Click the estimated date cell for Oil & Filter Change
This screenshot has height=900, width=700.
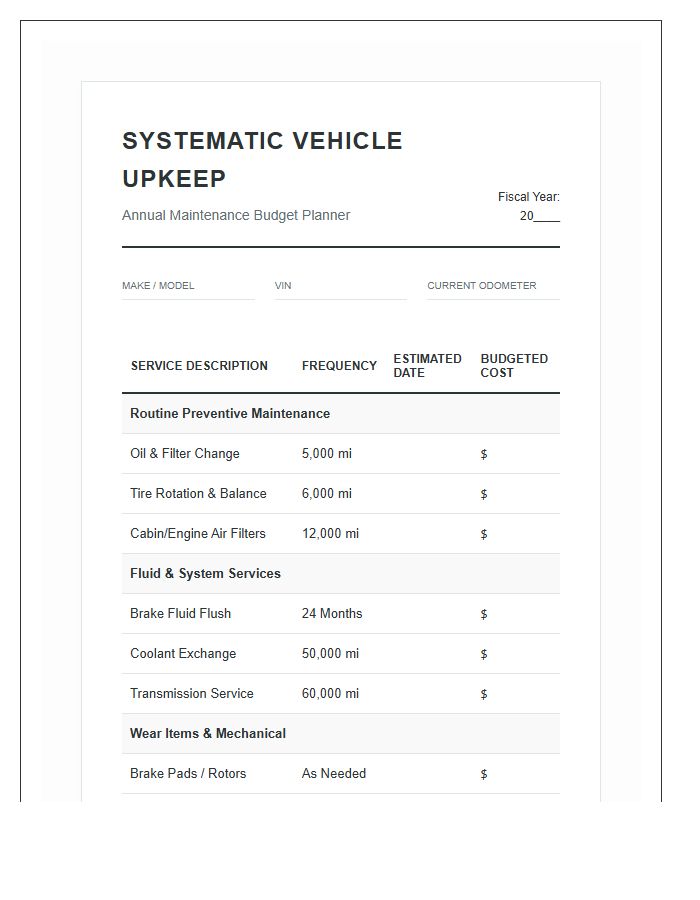(x=429, y=453)
